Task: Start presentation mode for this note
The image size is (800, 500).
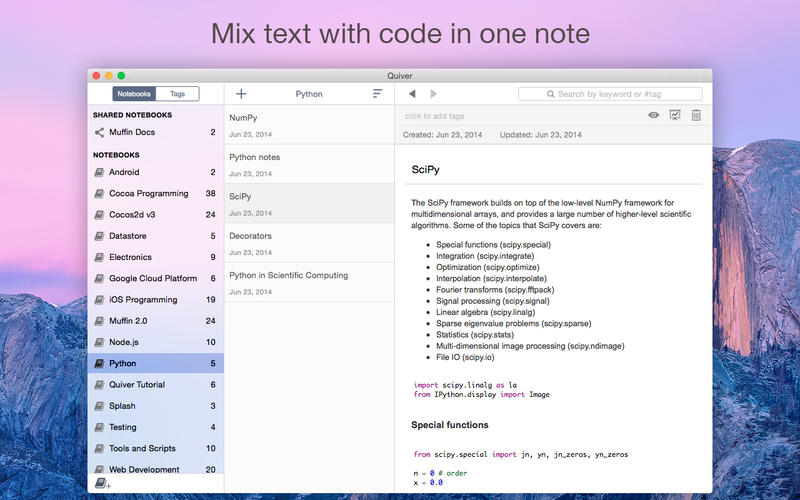Action: click(675, 116)
